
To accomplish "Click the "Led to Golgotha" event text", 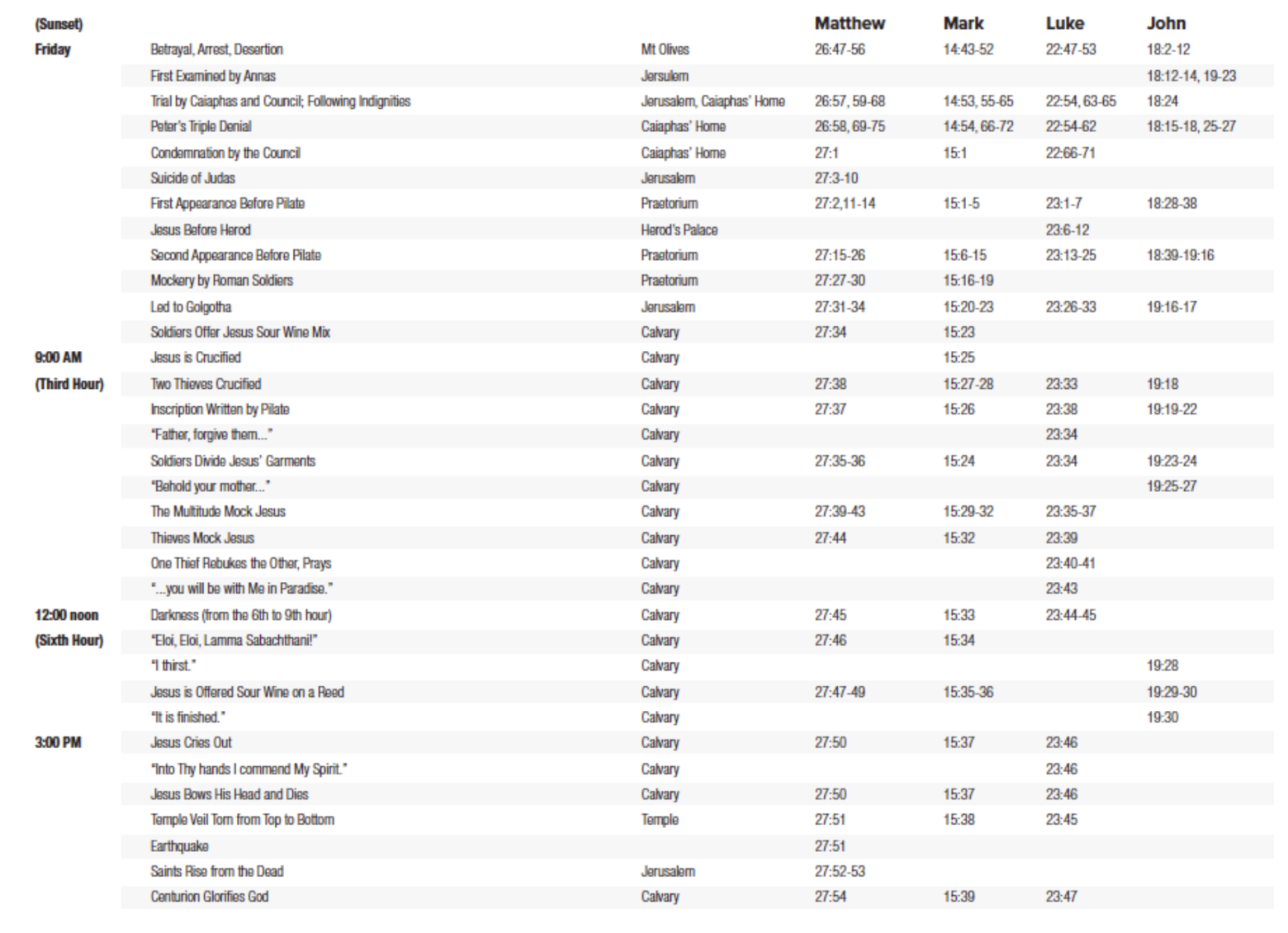I will point(191,307).
